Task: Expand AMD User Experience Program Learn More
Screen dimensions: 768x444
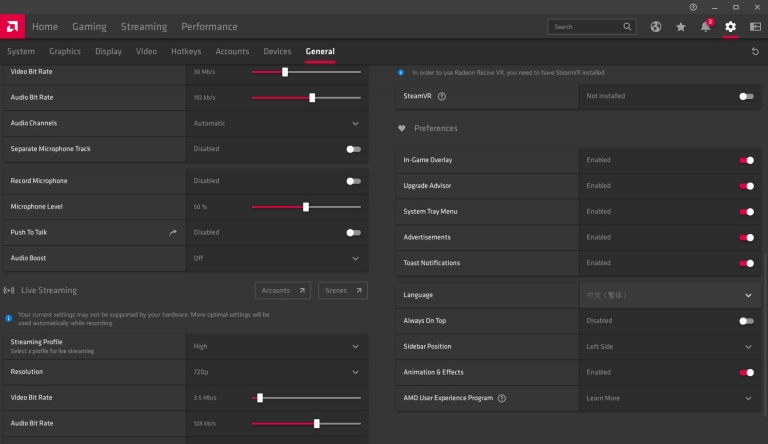Action: pos(670,398)
